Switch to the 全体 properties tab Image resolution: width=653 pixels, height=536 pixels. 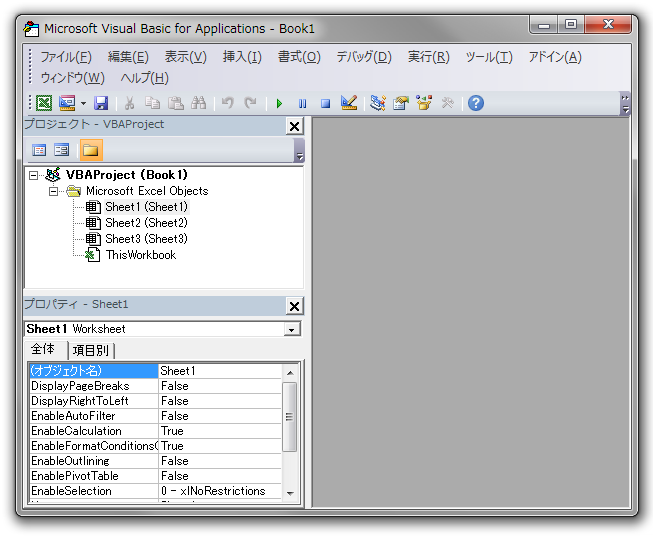pos(43,349)
